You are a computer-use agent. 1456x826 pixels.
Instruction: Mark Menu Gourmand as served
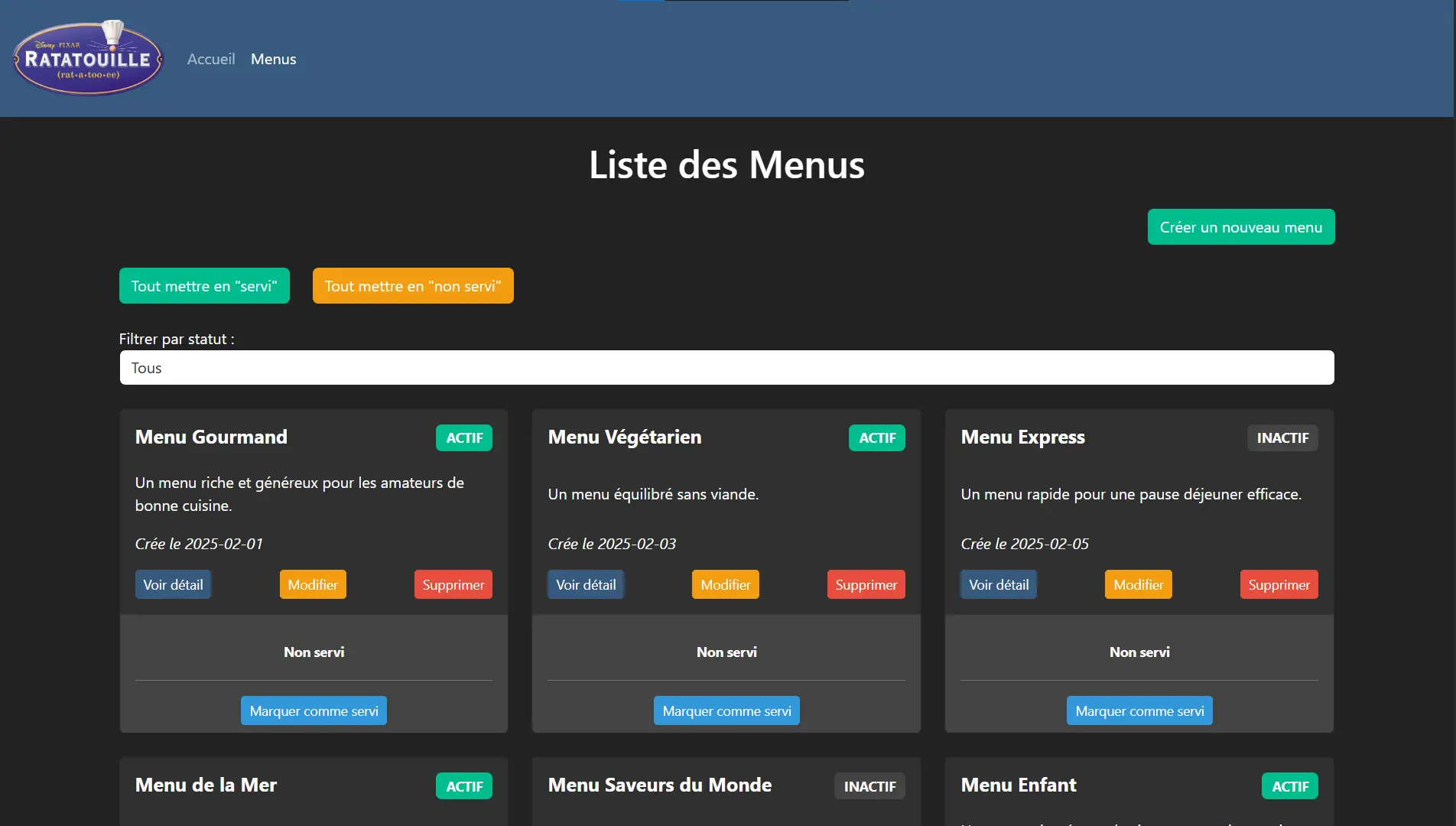314,711
